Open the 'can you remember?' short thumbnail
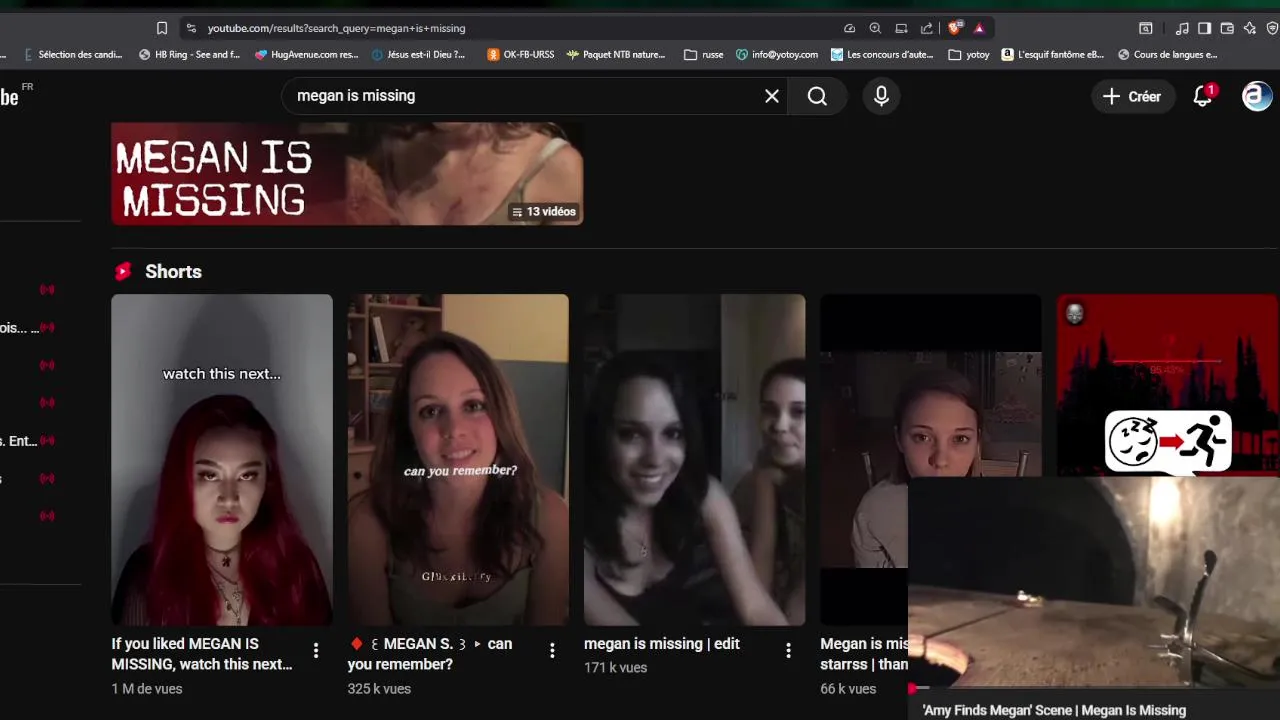This screenshot has height=720, width=1280. pyautogui.click(x=458, y=460)
